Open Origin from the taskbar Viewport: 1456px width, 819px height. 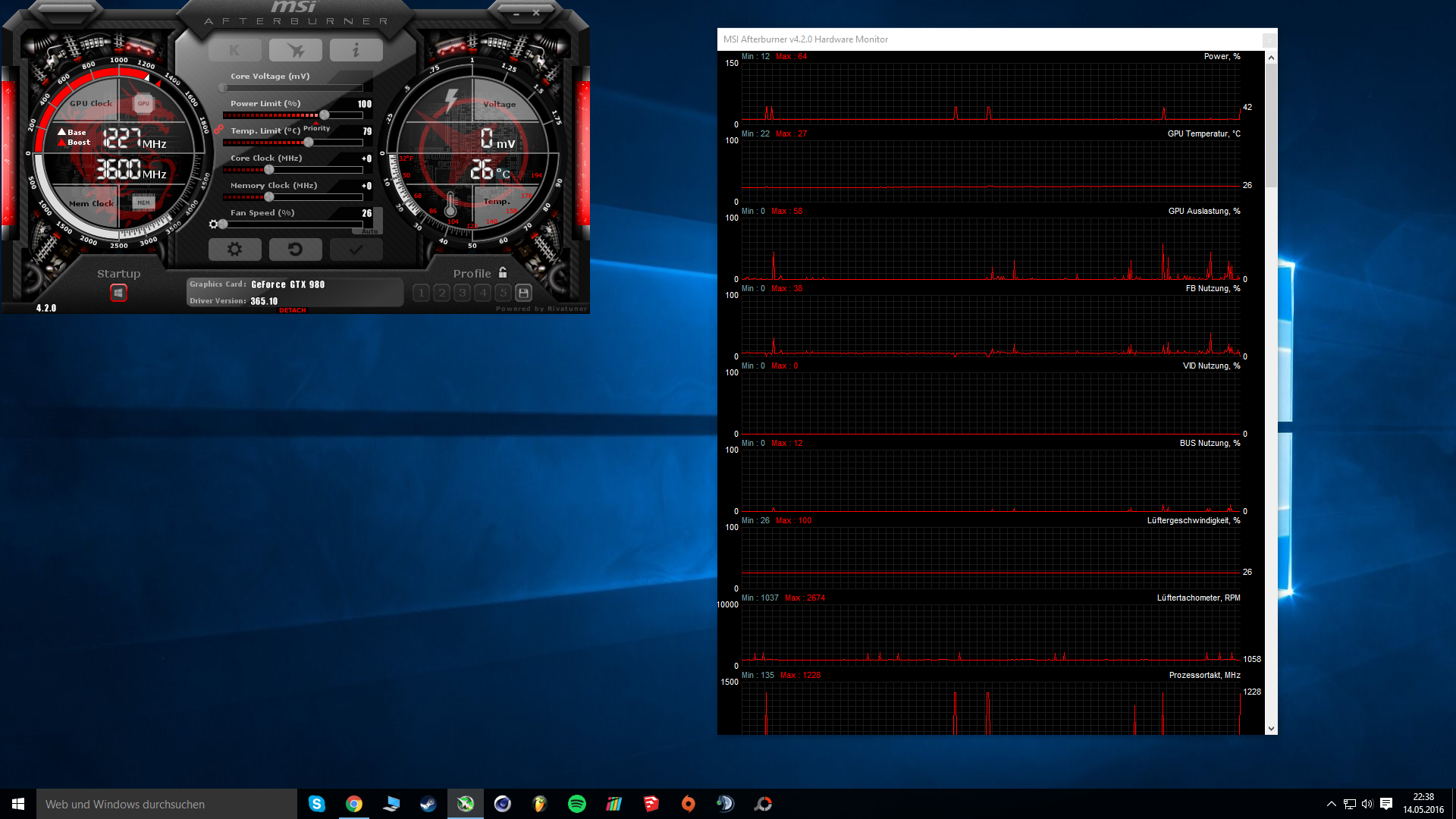(x=689, y=804)
